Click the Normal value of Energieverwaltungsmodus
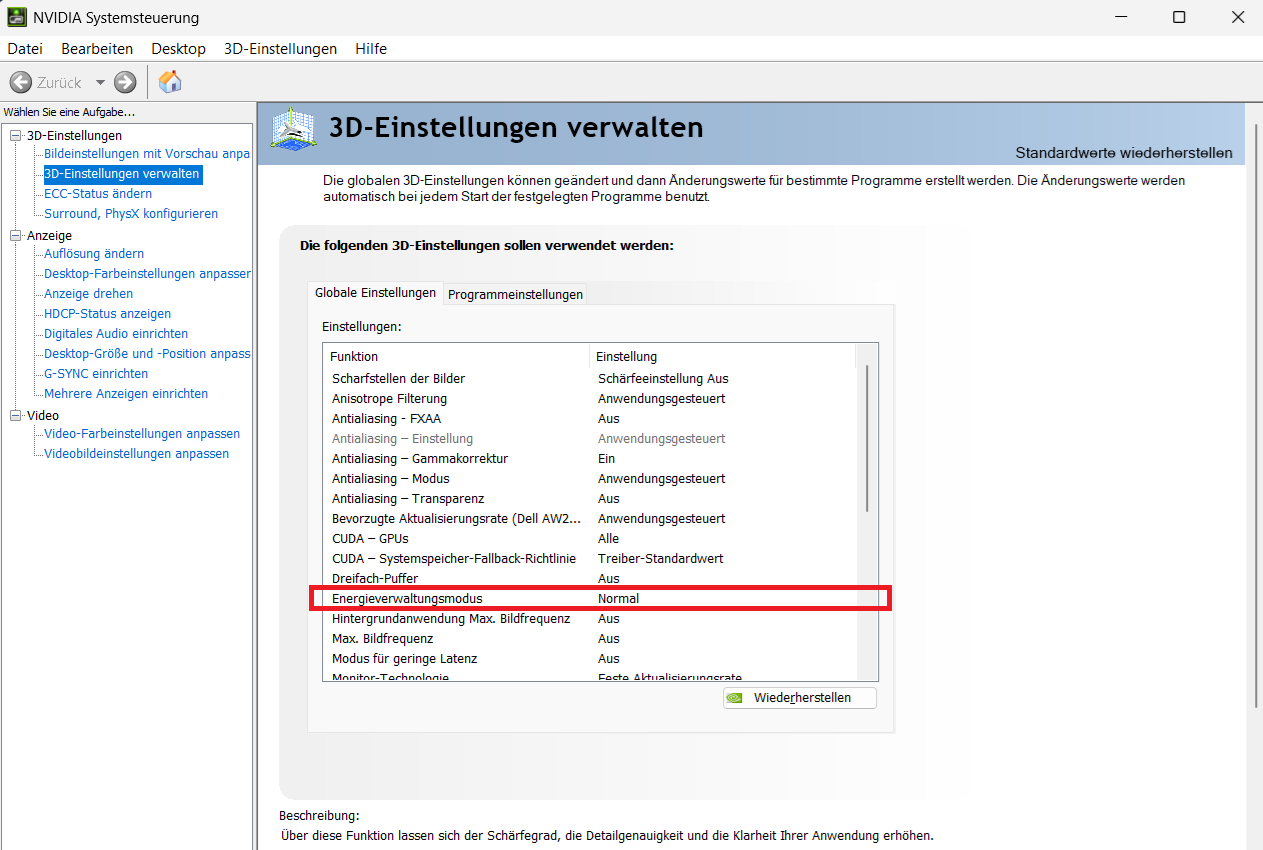Viewport: 1263px width, 850px height. click(x=618, y=599)
